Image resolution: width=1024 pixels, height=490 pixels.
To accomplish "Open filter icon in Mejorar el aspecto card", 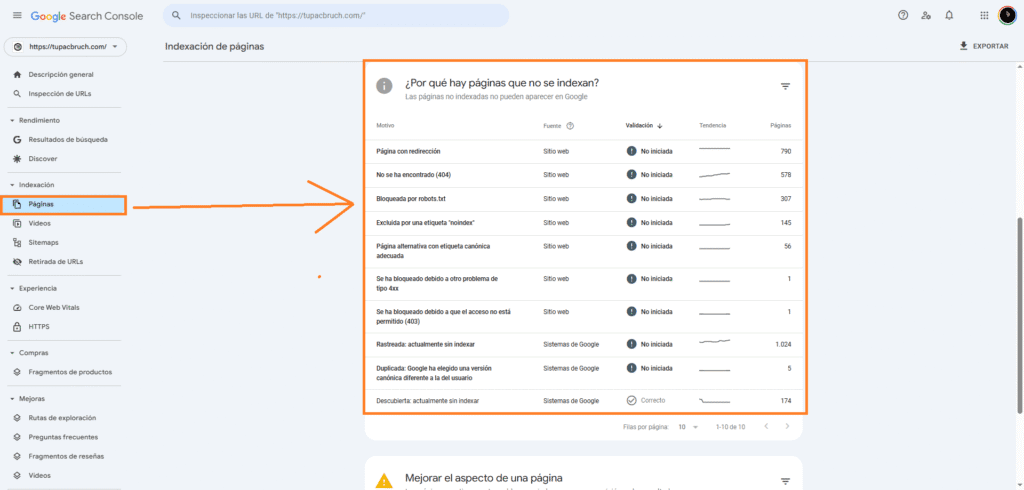I will click(x=786, y=482).
